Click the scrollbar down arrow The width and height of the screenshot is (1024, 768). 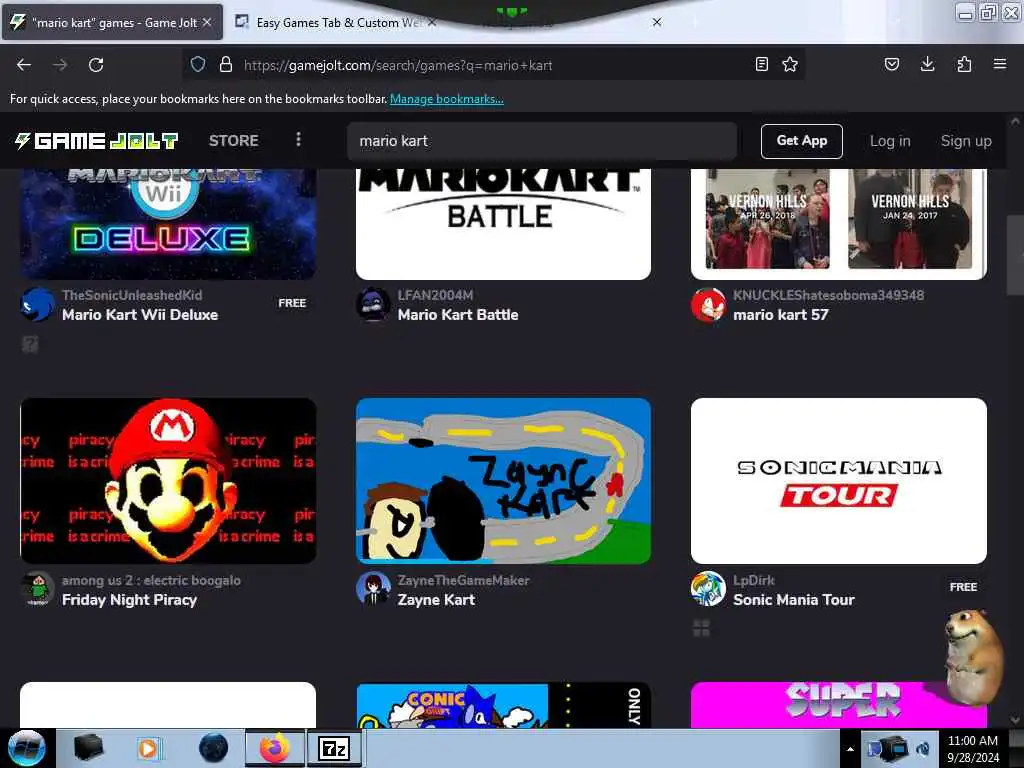click(1015, 720)
